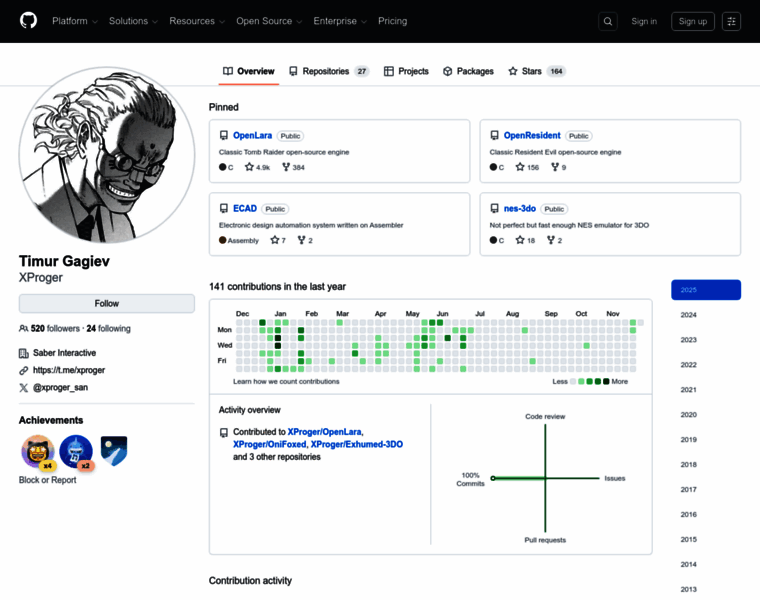Open the OpenLara repository link

pos(253,136)
